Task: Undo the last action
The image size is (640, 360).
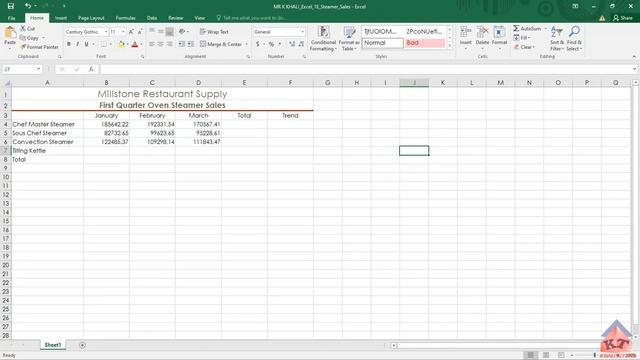Action: tap(28, 6)
